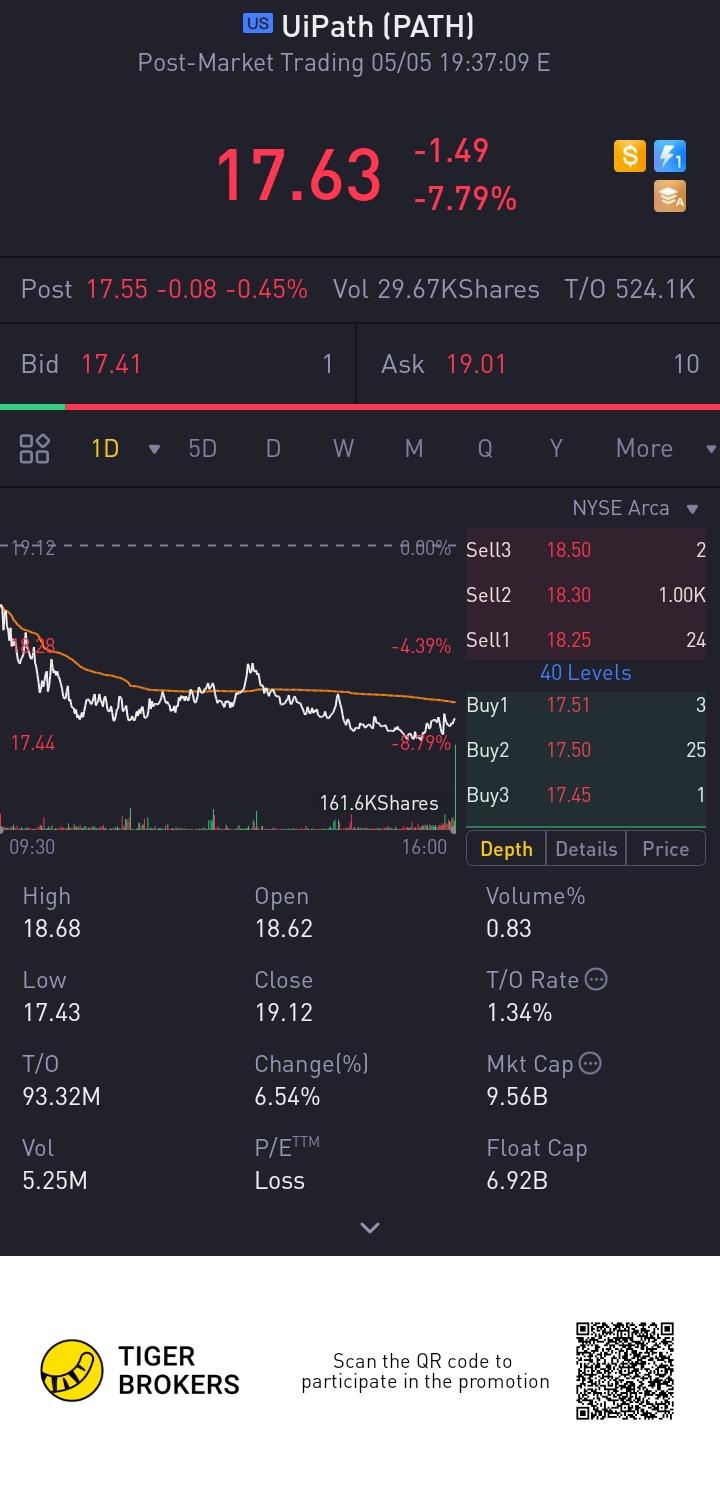Tap the Sell3 18.50 order row
This screenshot has width=720, height=1486.
586,549
